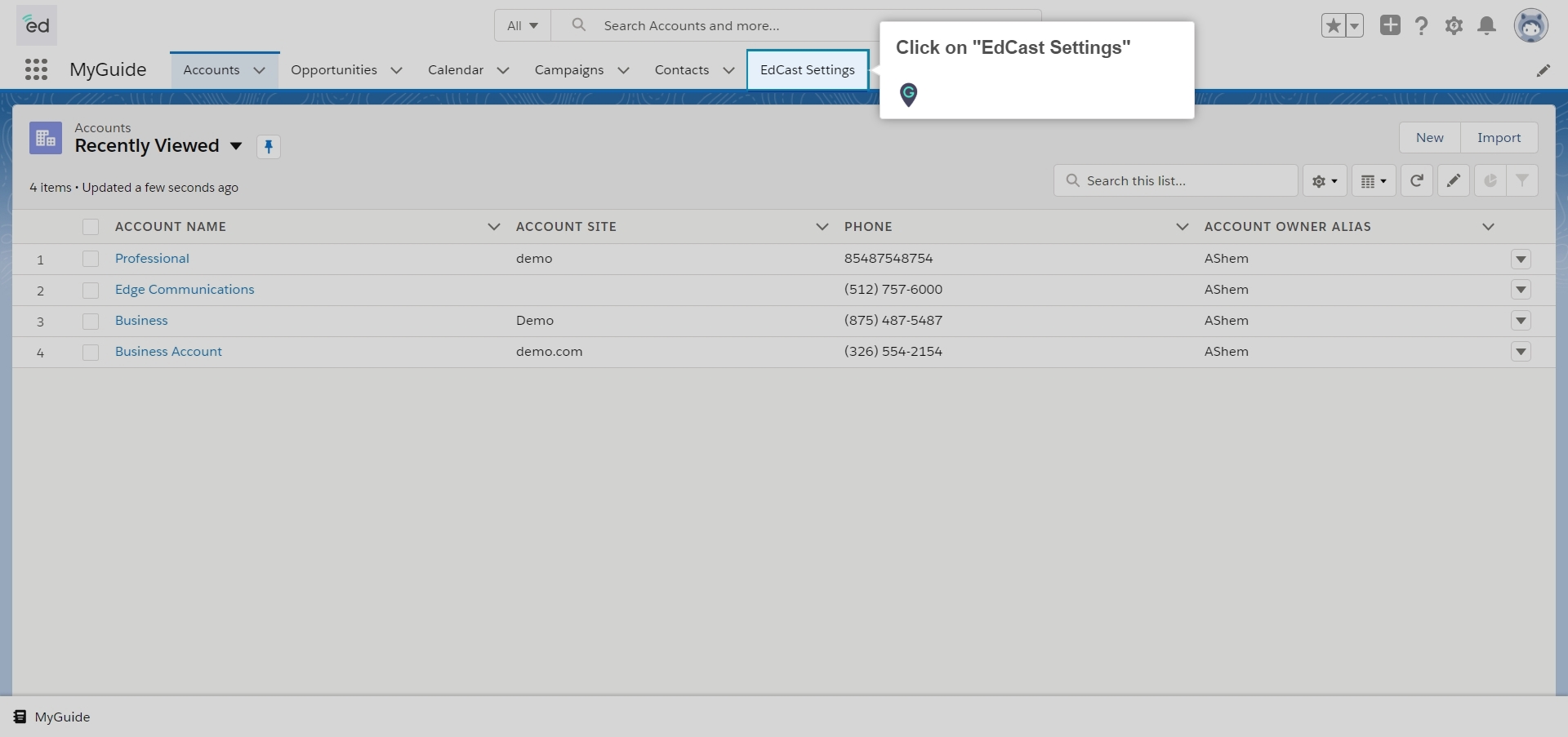Click phone number 85487548754
This screenshot has width=1568, height=737.
pos(889,259)
